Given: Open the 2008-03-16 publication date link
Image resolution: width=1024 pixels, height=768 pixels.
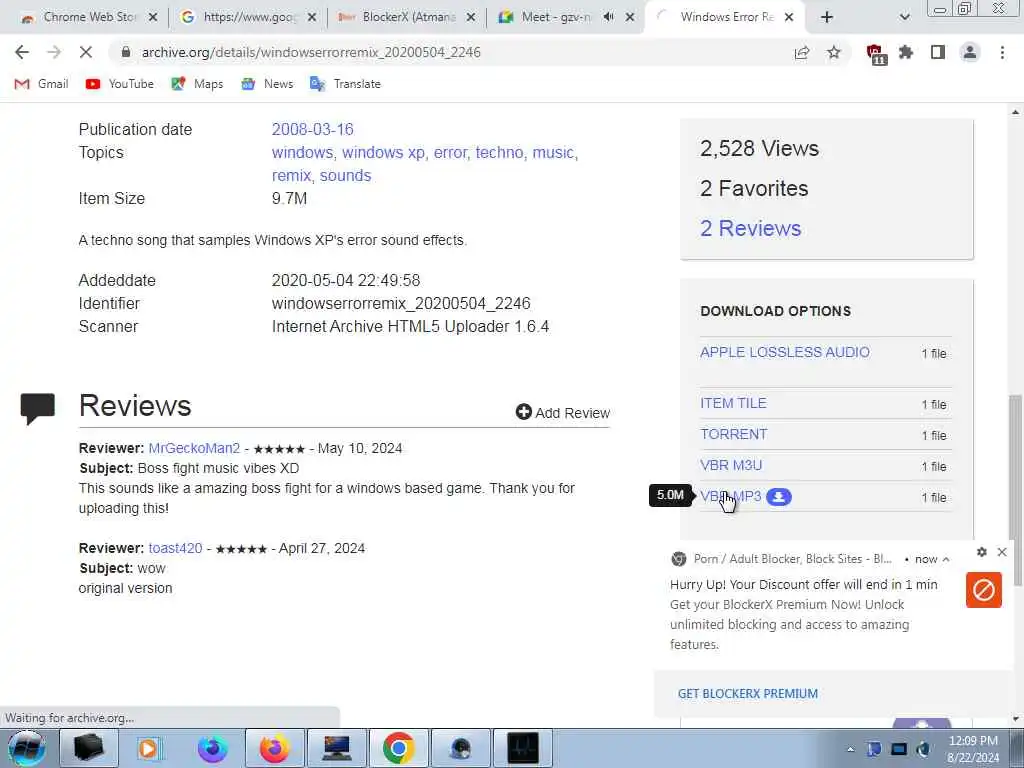Looking at the screenshot, I should (x=312, y=129).
